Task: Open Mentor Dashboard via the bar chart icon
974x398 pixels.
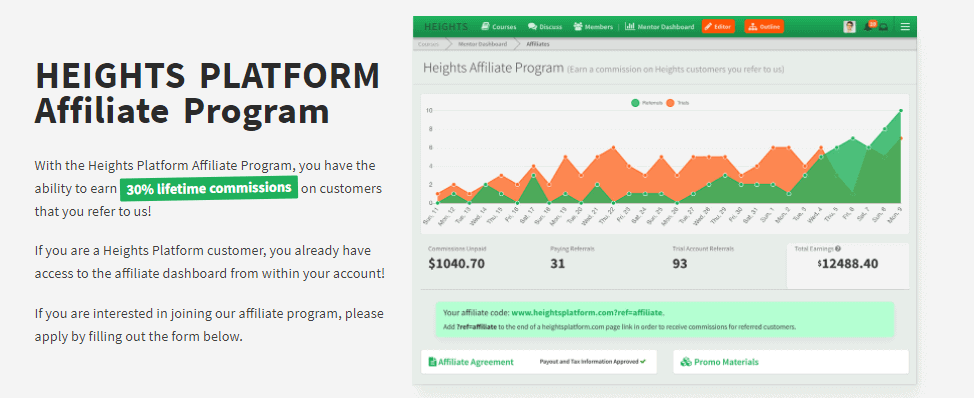Action: click(x=659, y=27)
